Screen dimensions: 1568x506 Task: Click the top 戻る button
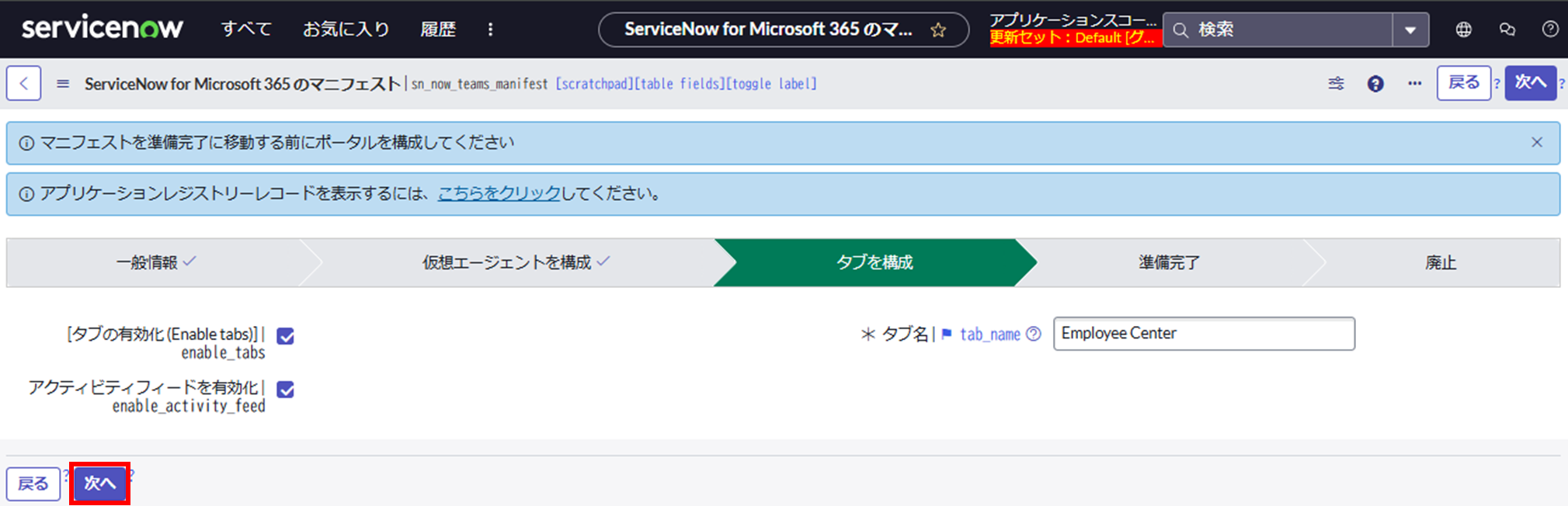tap(1464, 82)
